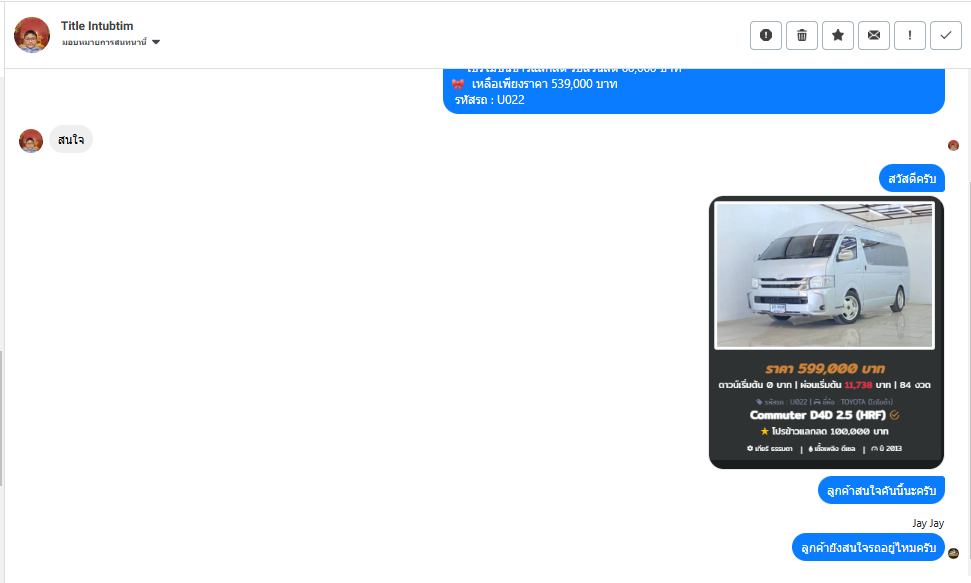
Task: Click the verified badge beside Commuter title
Action: (x=894, y=415)
